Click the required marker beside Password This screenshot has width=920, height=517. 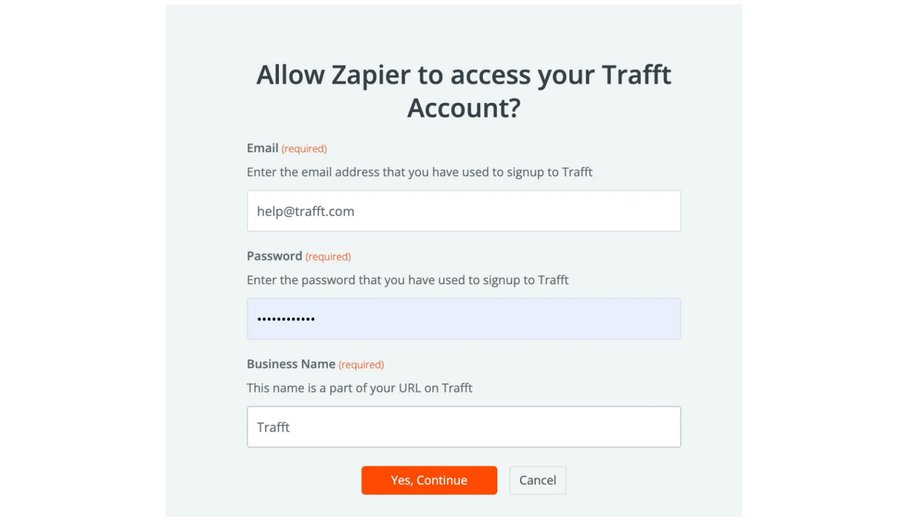[328, 257]
